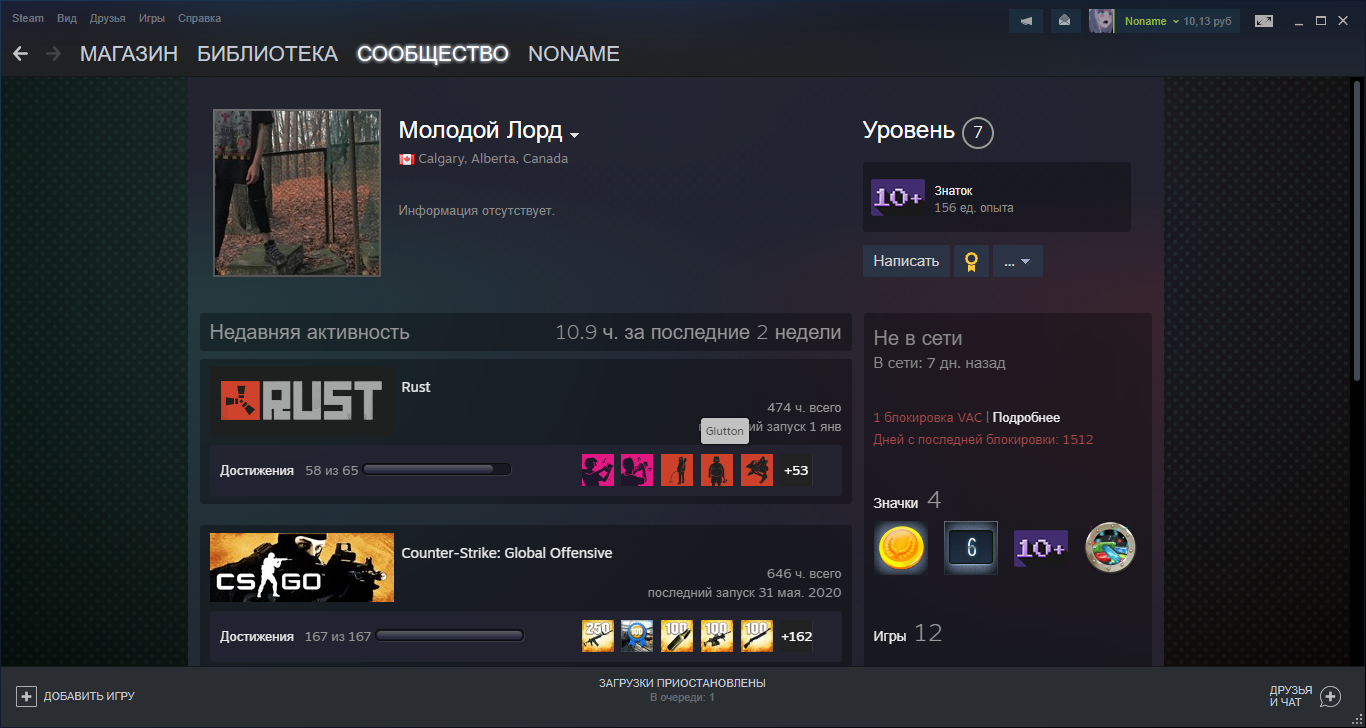Go back with the left arrow
Viewport: 1366px width, 728px height.
tap(20, 54)
